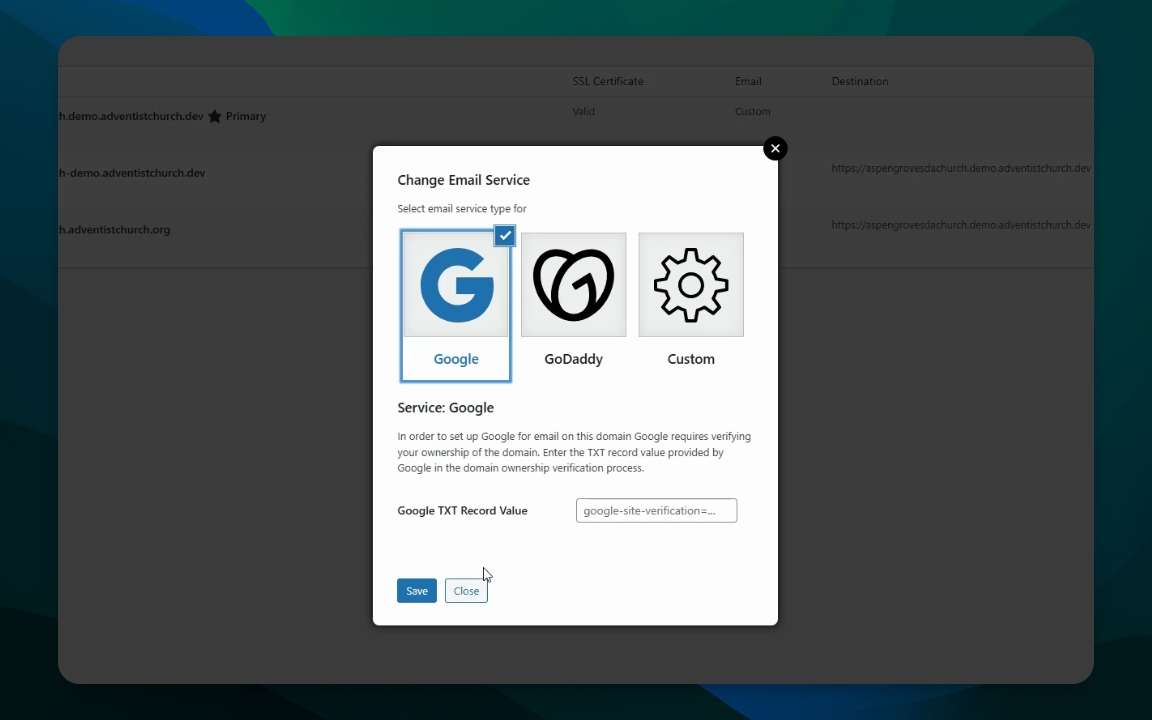Click the 'Primary' label next to the star

click(245, 116)
